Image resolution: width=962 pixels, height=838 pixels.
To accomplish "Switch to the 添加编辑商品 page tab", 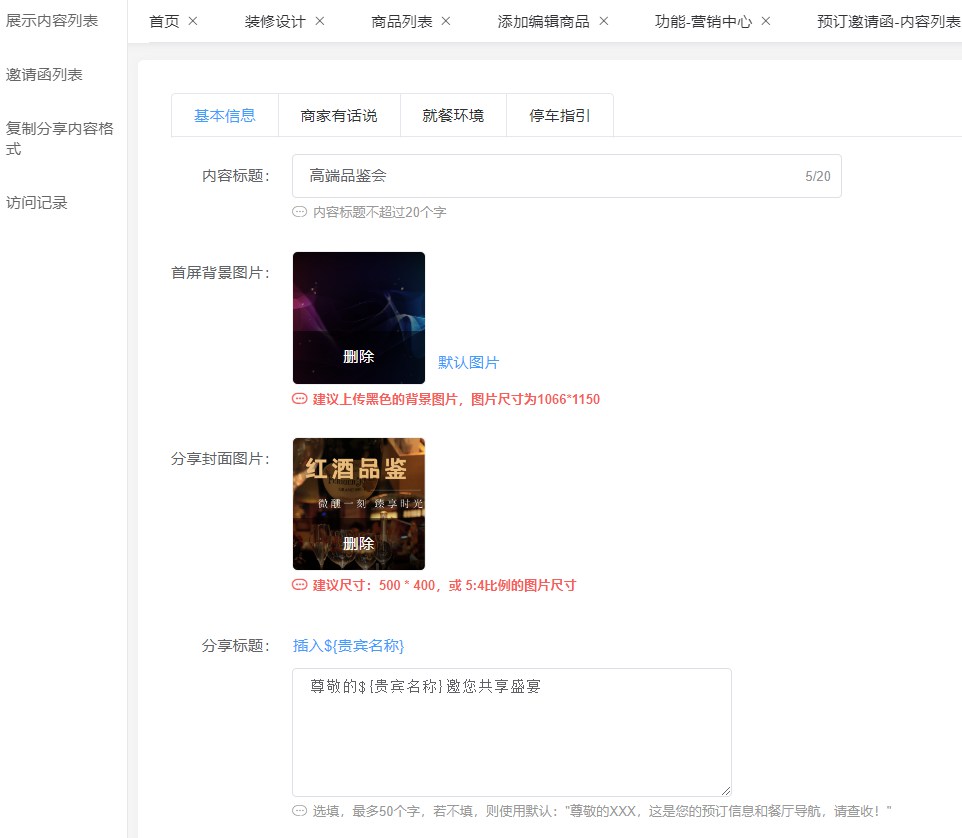I will 544,21.
